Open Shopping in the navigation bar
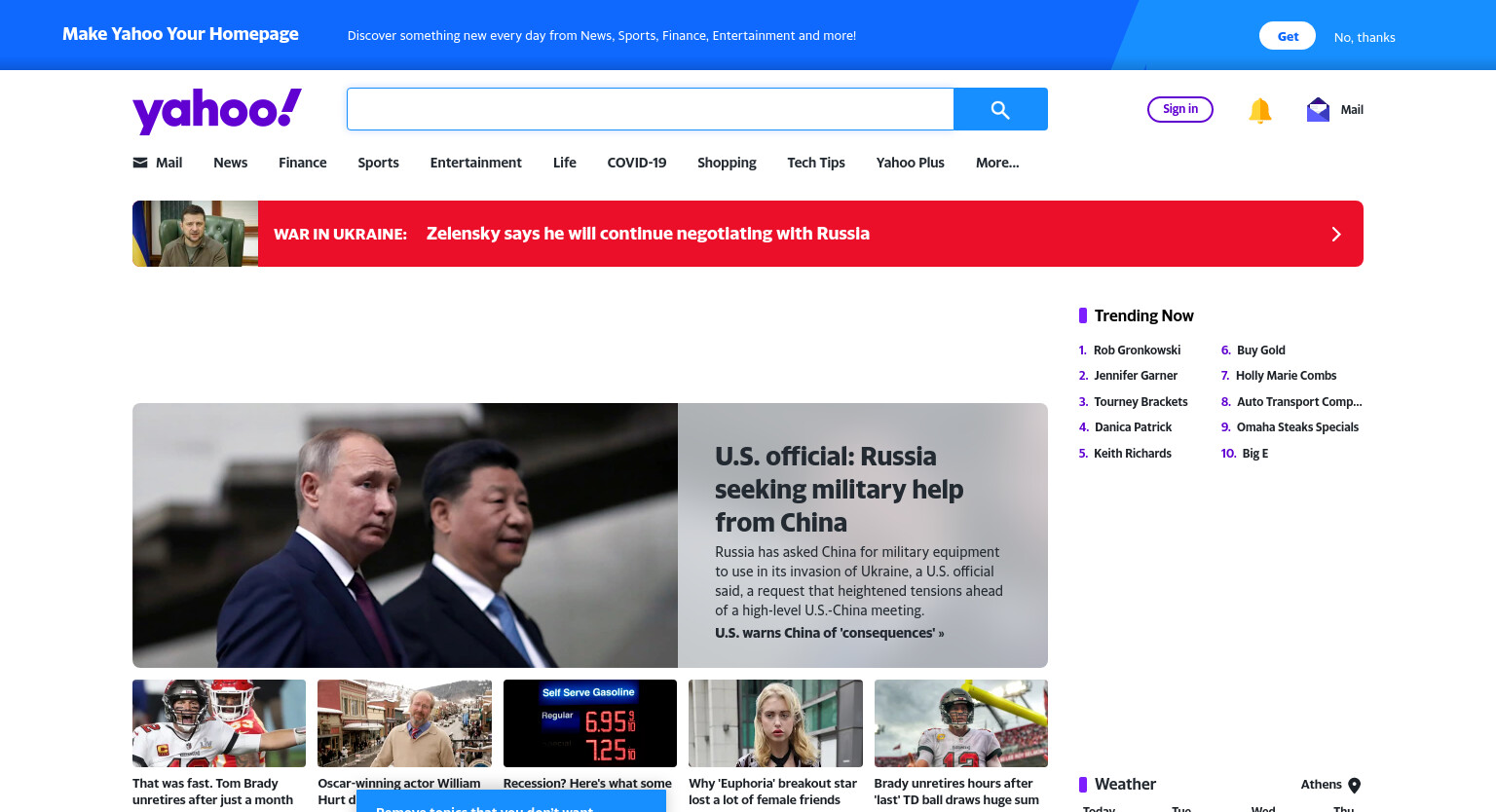1496x812 pixels. pos(727,163)
